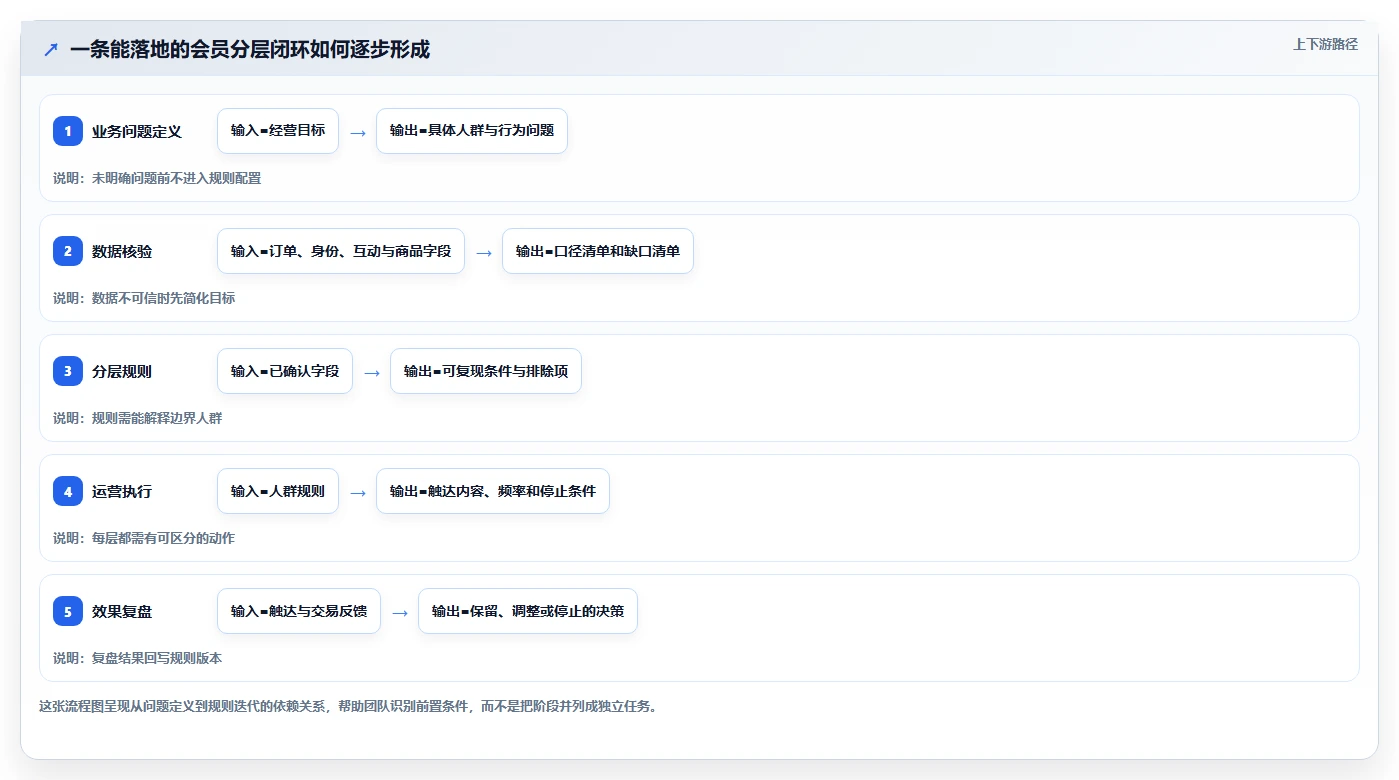The image size is (1399, 780).
Task: Click the note 复盘结果回写规则版本
Action: coord(157,658)
